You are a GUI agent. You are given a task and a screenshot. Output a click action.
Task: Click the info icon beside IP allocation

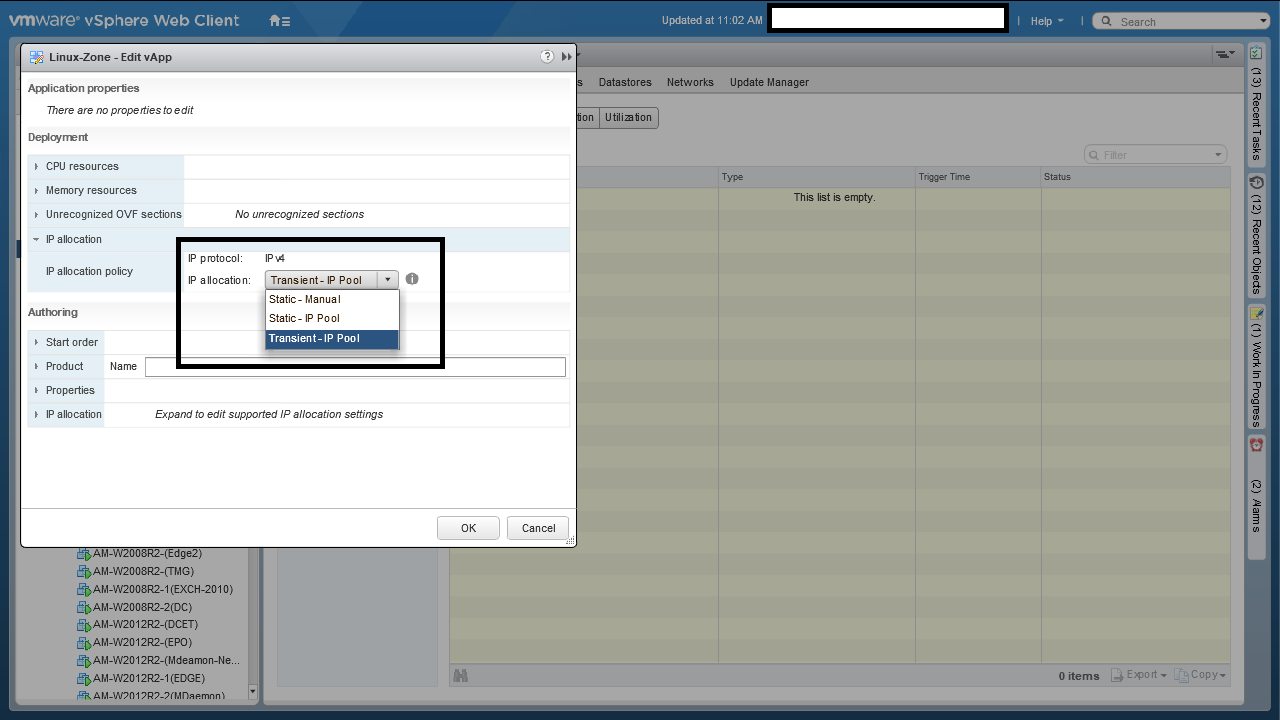click(412, 280)
